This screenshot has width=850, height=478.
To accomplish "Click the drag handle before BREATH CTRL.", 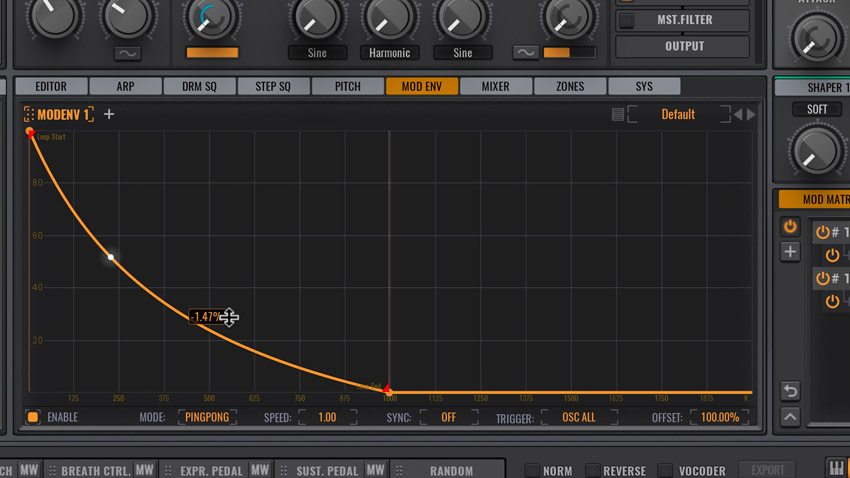I will pyautogui.click(x=53, y=470).
